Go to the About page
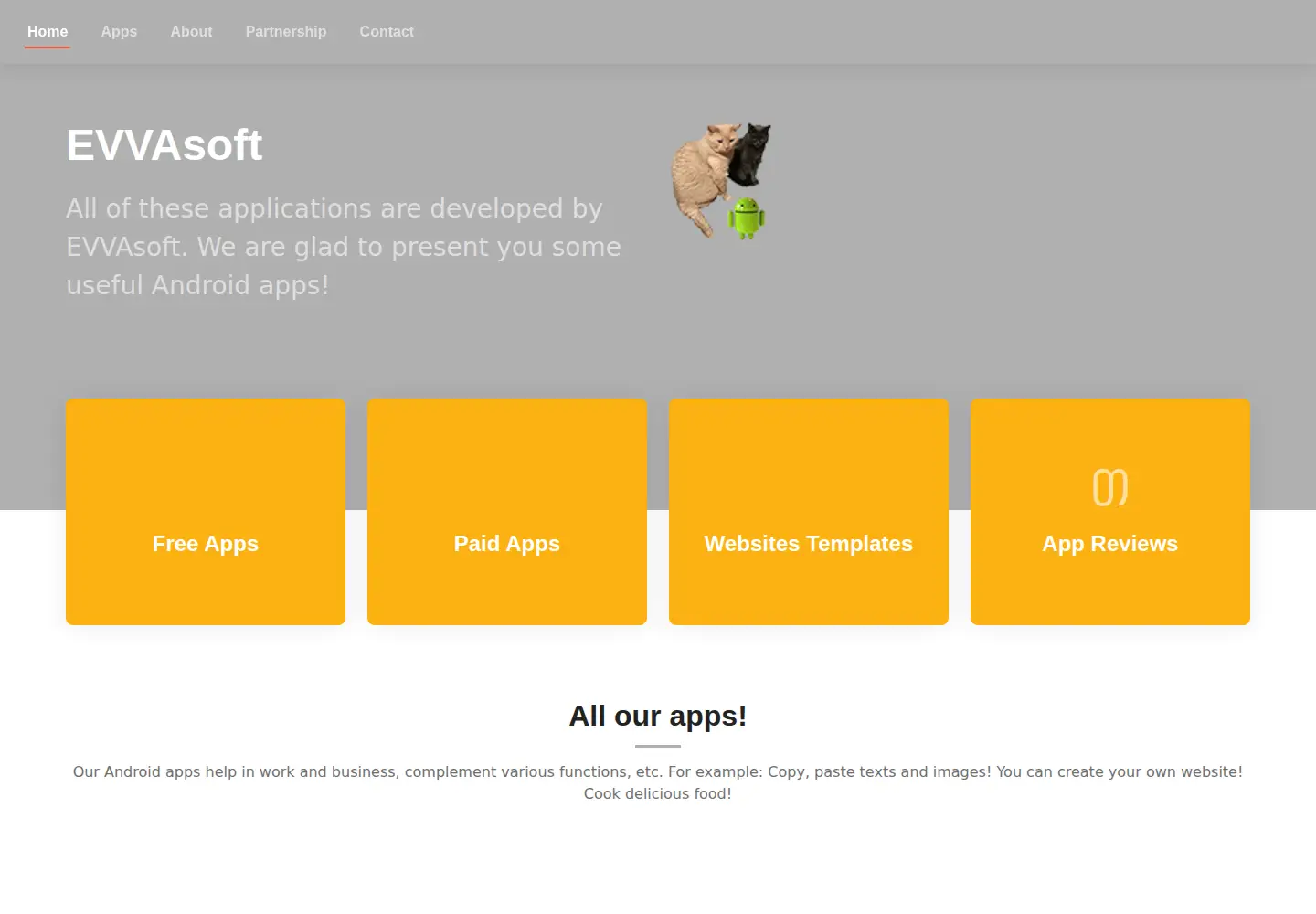The height and width of the screenshot is (914, 1316). coord(191,31)
